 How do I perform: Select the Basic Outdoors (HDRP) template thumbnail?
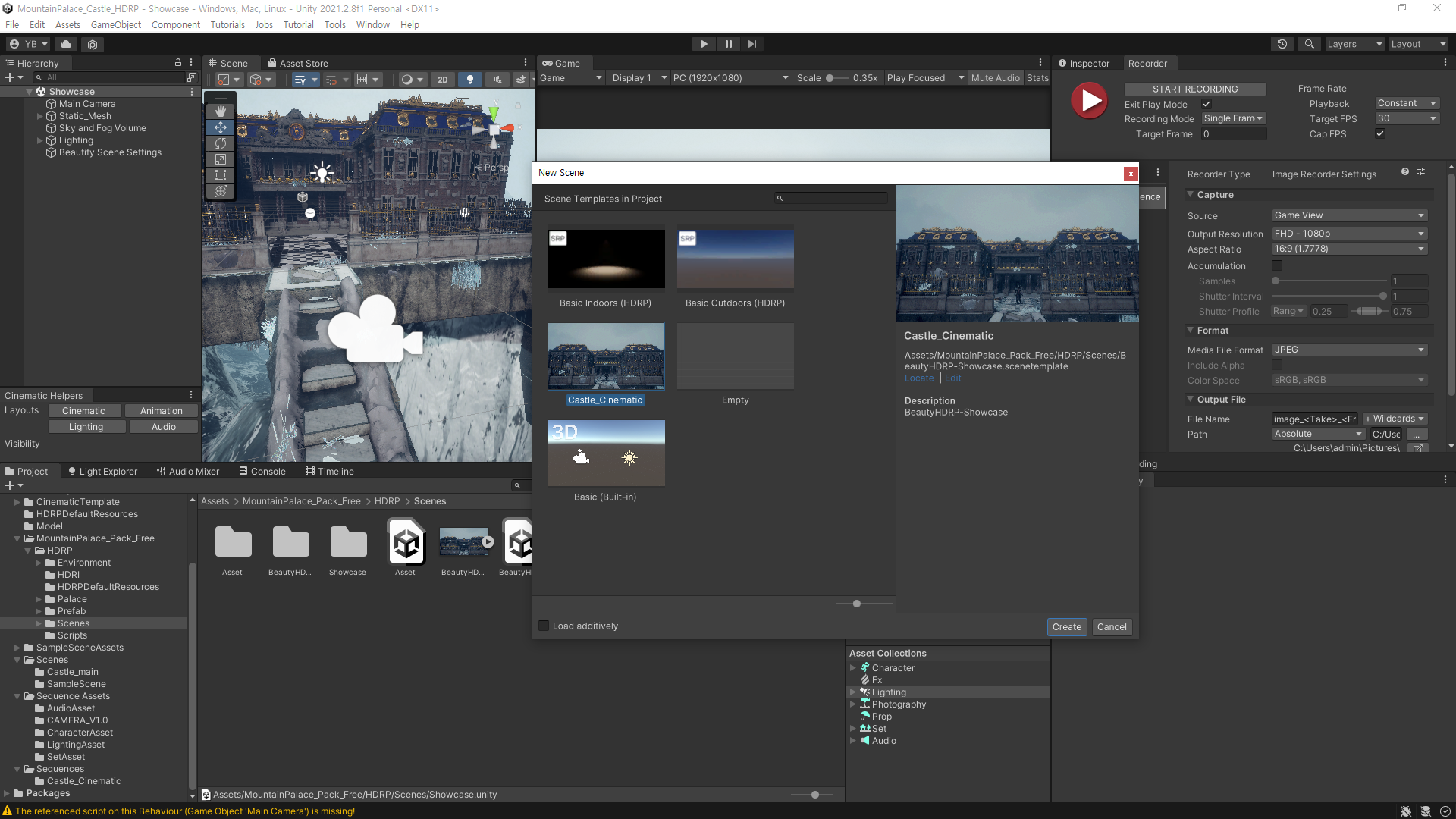click(734, 259)
